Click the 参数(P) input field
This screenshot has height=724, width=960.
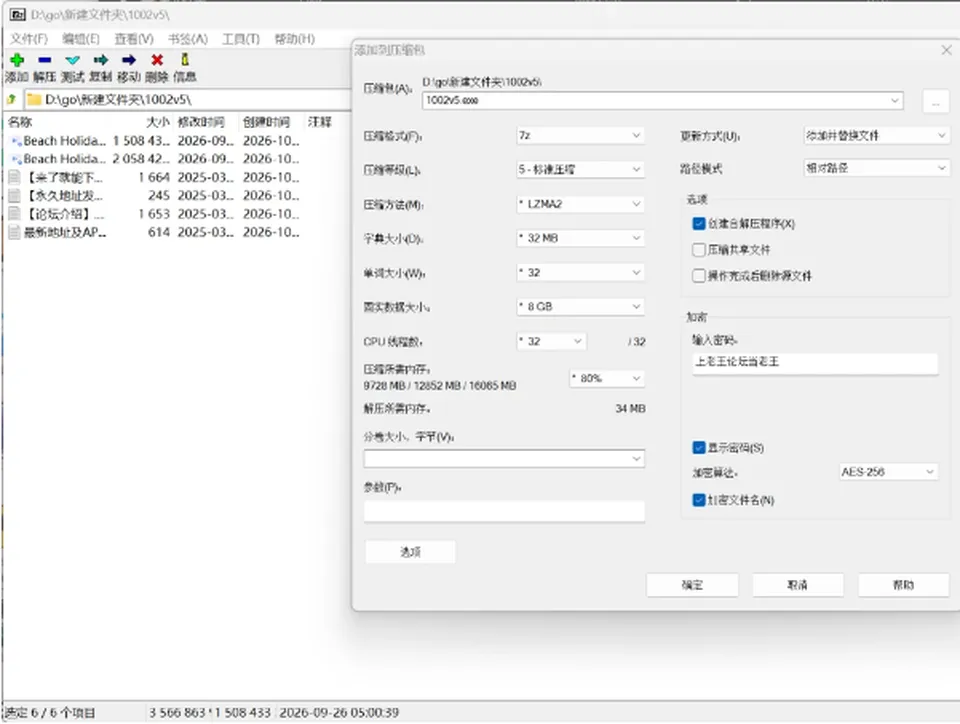tap(504, 511)
